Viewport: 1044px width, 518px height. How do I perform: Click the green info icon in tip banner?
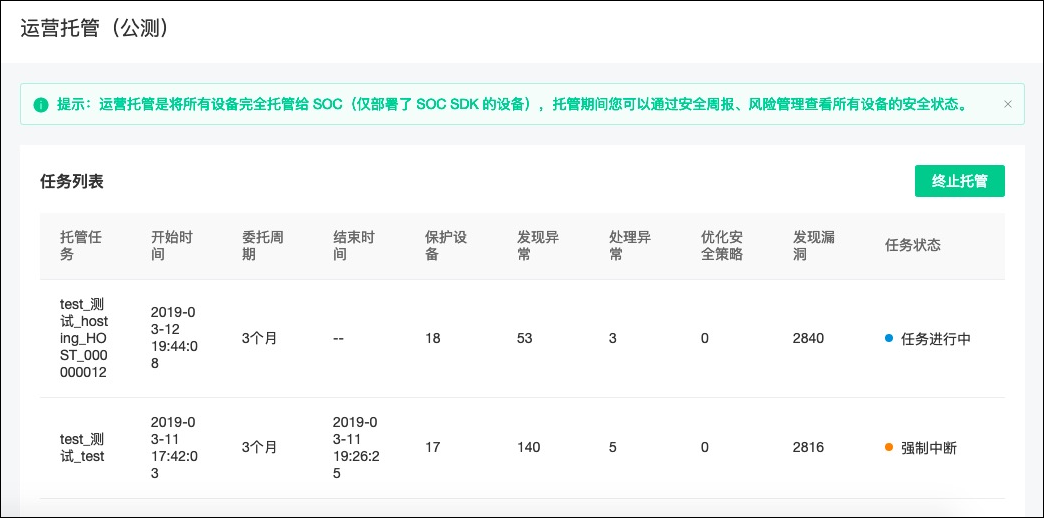click(41, 105)
